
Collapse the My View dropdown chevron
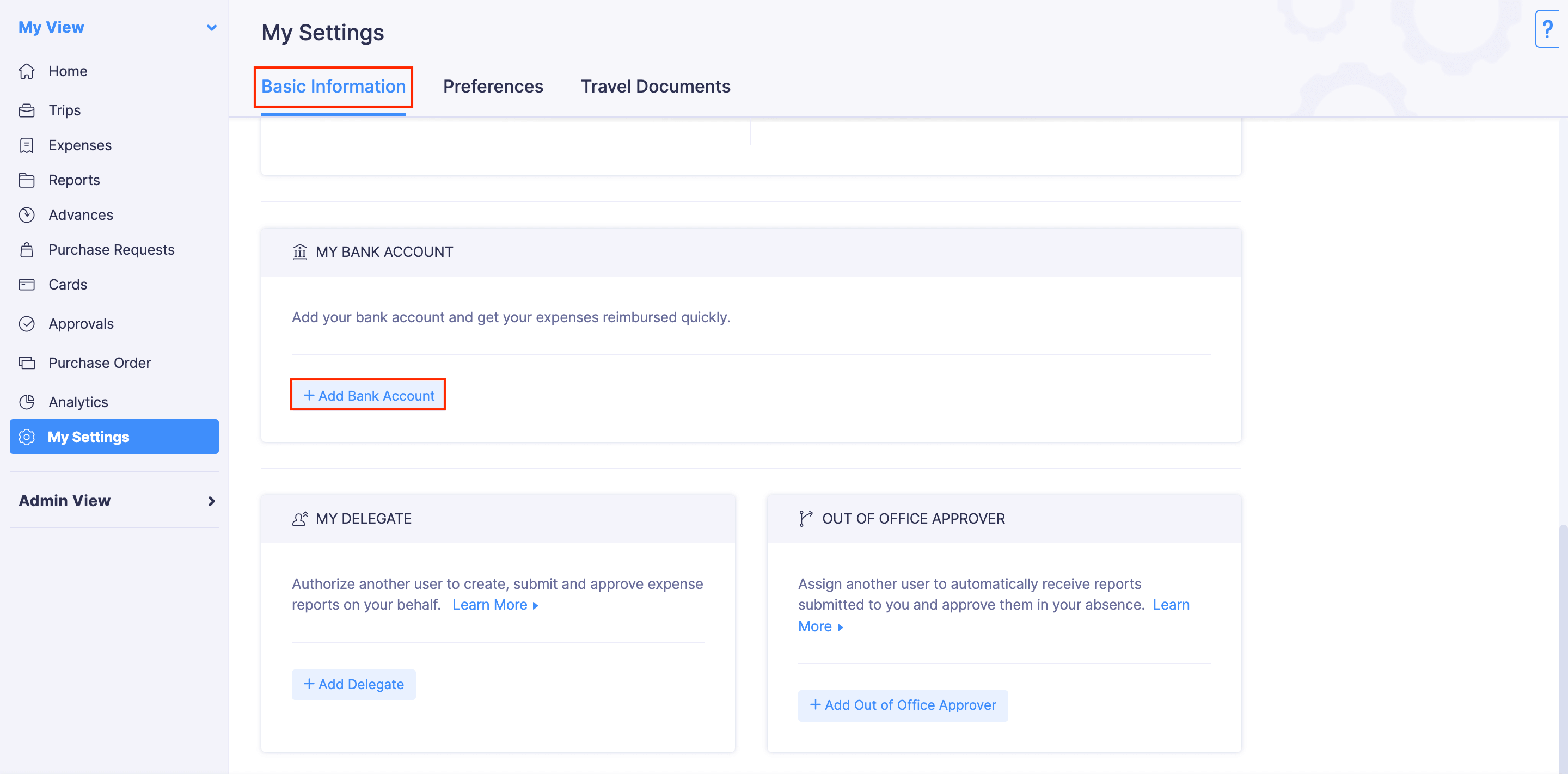pyautogui.click(x=211, y=27)
